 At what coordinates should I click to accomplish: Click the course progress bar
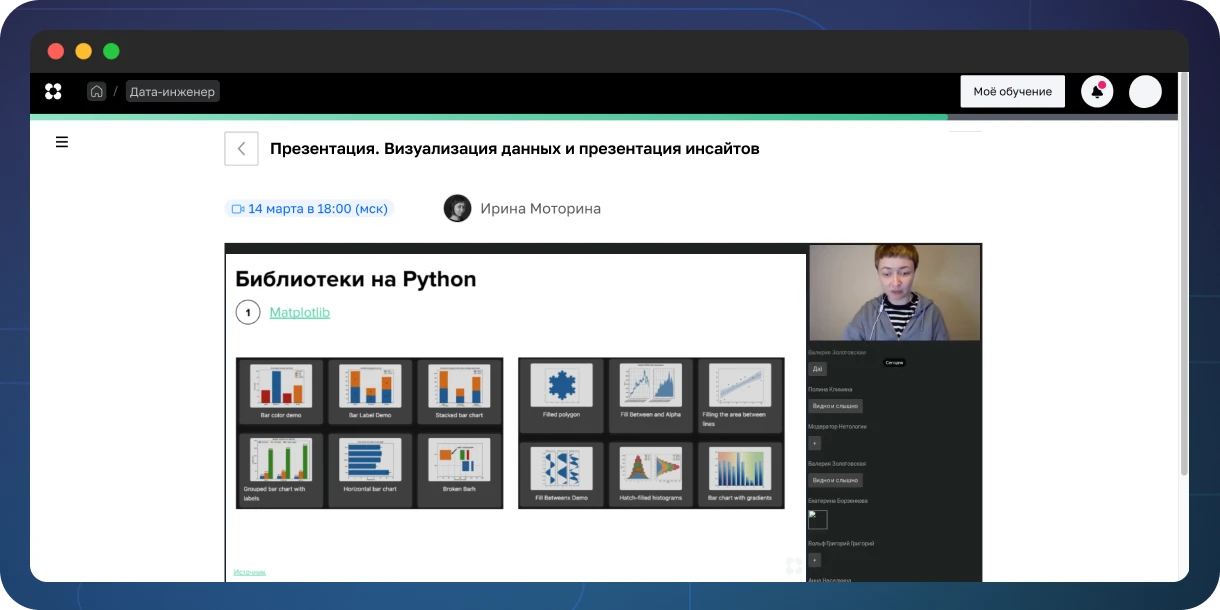pyautogui.click(x=488, y=117)
